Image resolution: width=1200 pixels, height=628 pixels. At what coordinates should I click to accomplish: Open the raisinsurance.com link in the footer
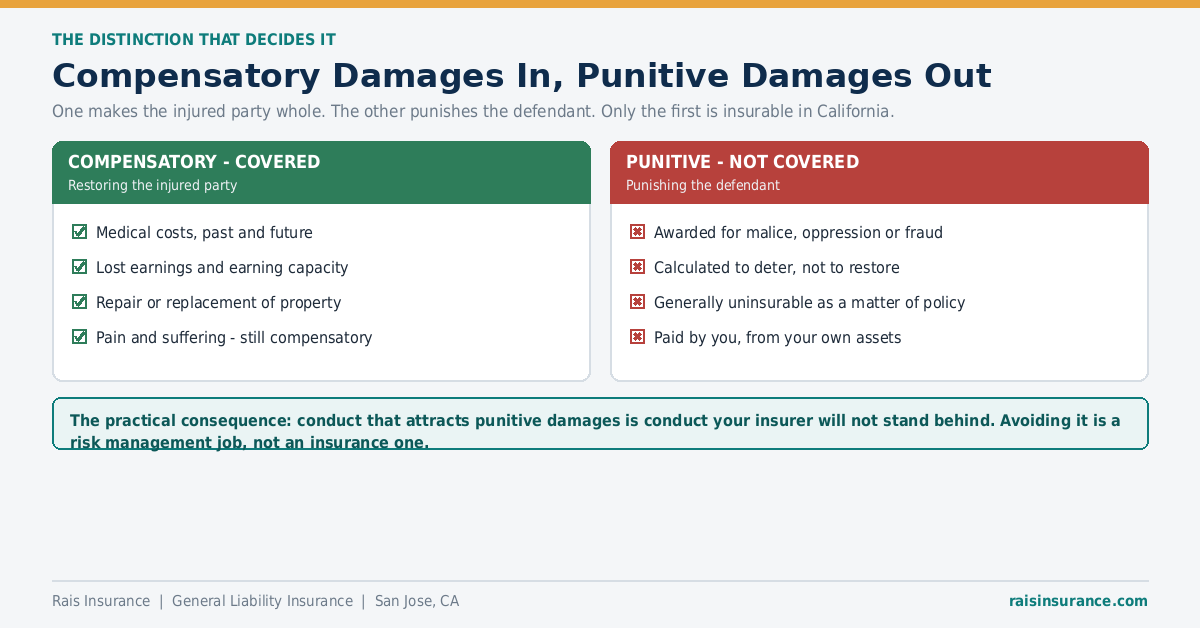(x=1078, y=601)
